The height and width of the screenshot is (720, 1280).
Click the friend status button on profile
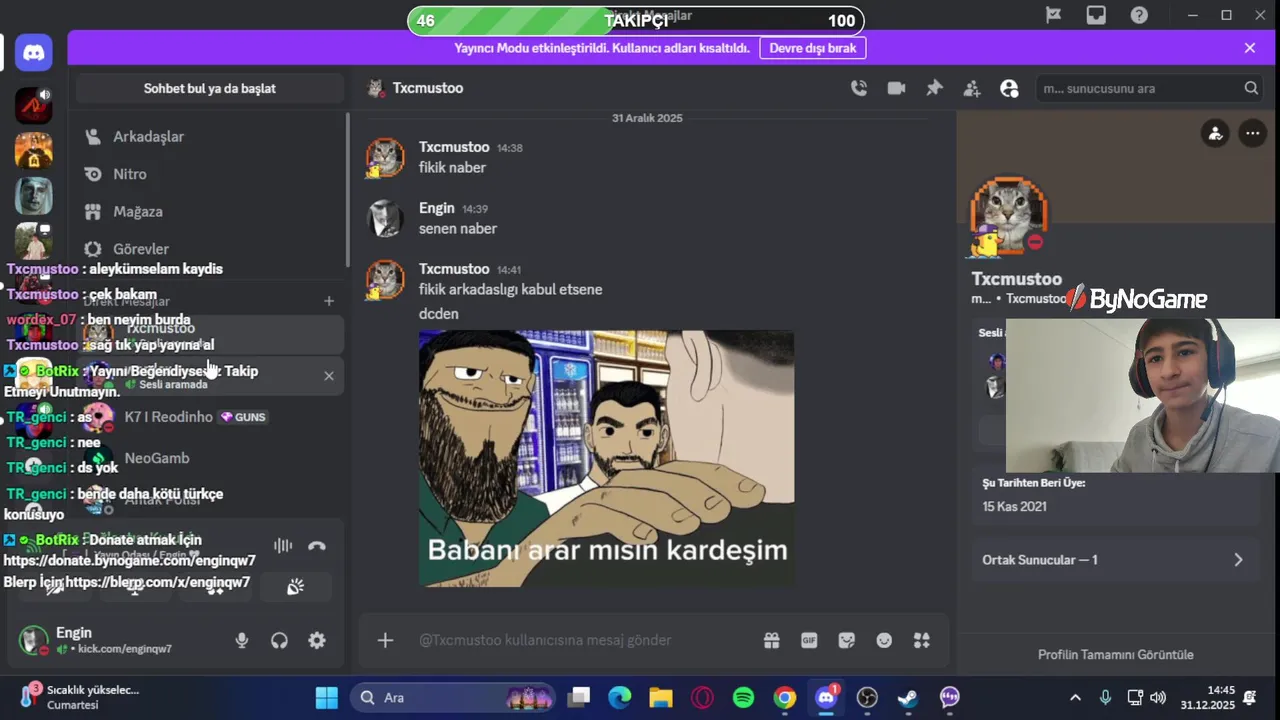coord(1215,133)
